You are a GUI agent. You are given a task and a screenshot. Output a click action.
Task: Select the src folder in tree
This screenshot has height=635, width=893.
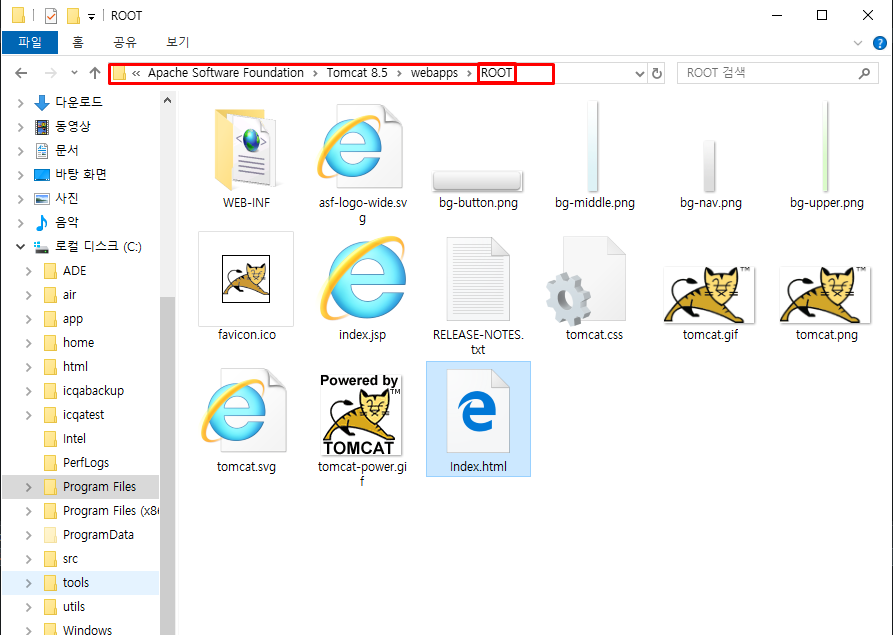(70, 559)
